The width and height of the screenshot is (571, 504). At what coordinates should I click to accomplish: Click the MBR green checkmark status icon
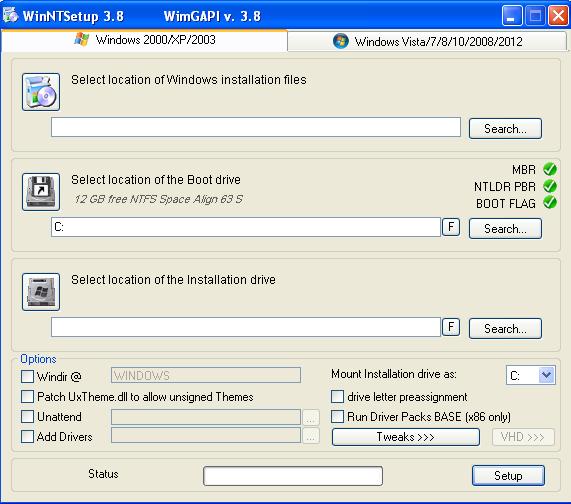550,169
